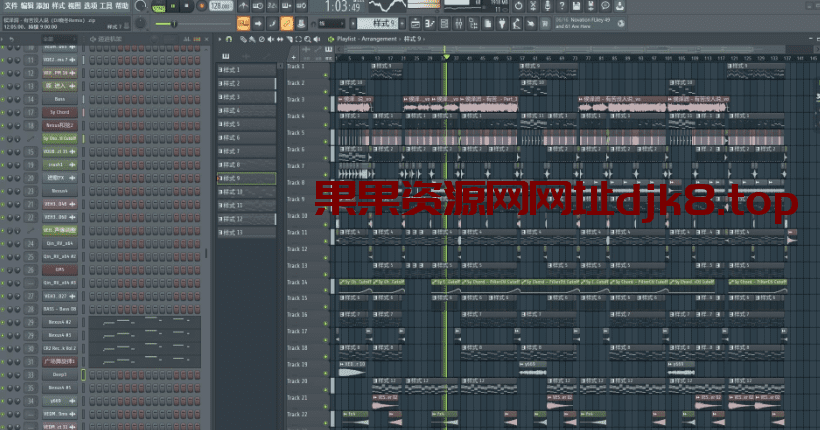
Task: Toggle mute LED for Bass channel
Action: click(5, 99)
